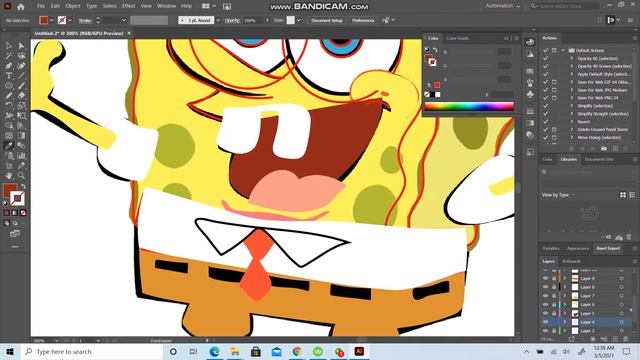Open the File menu
The height and width of the screenshot is (360, 640).
tap(41, 6)
